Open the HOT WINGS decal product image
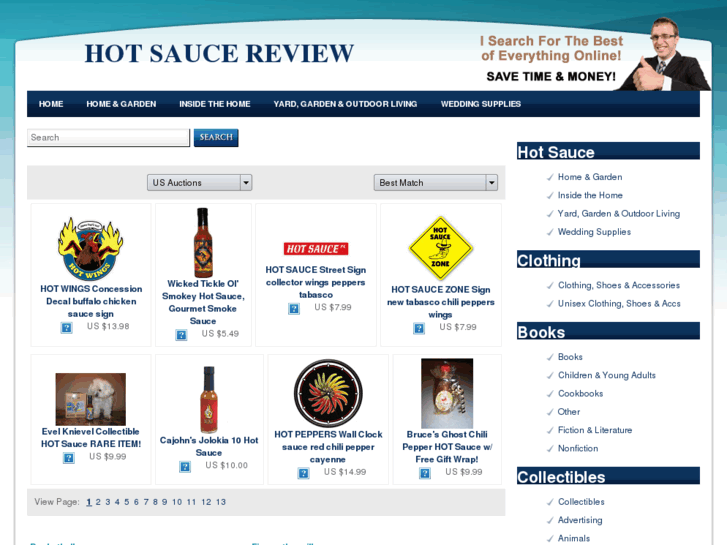Viewport: 727px width, 545px height. tap(90, 249)
